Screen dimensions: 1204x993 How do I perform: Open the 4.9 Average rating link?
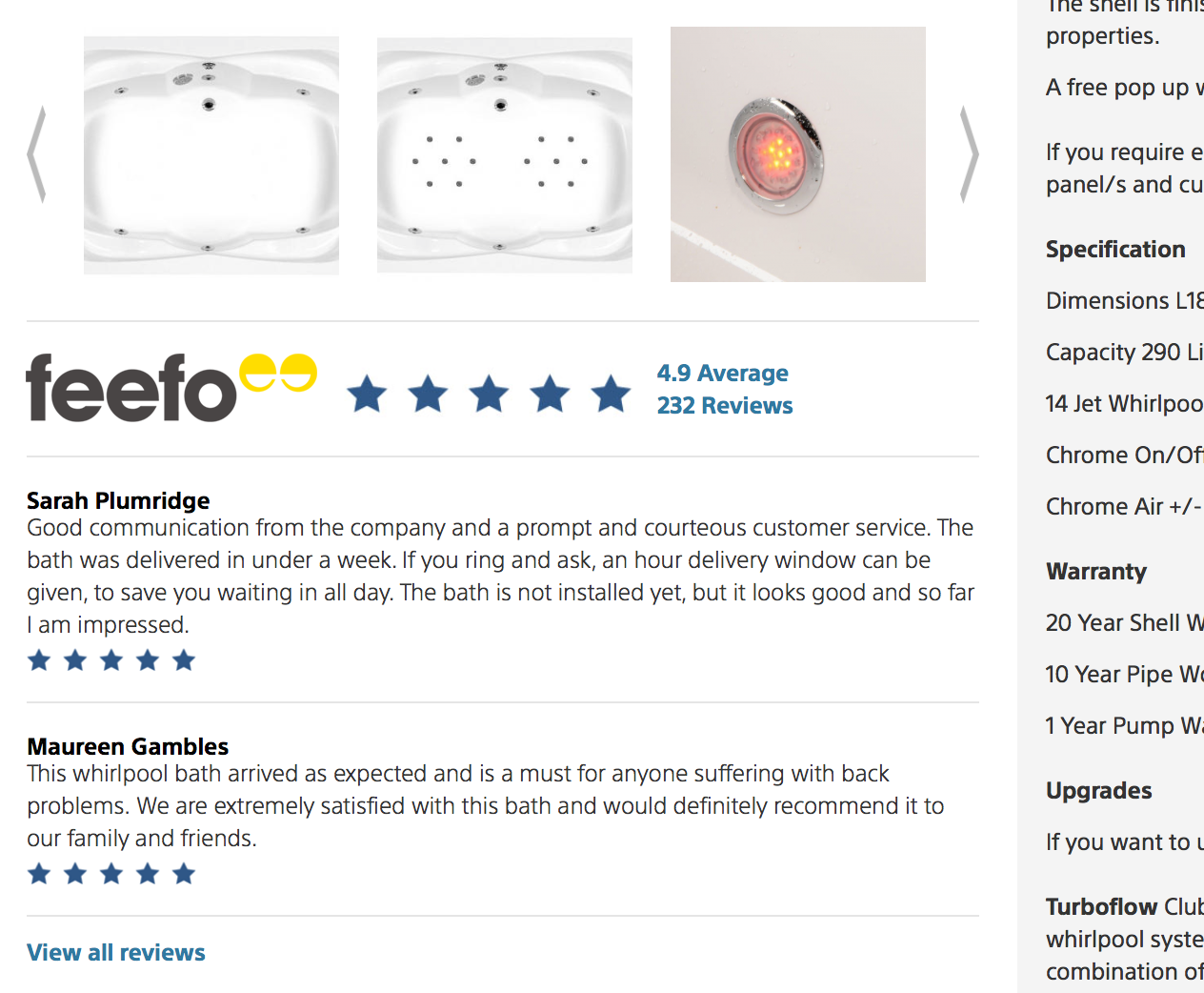point(723,373)
